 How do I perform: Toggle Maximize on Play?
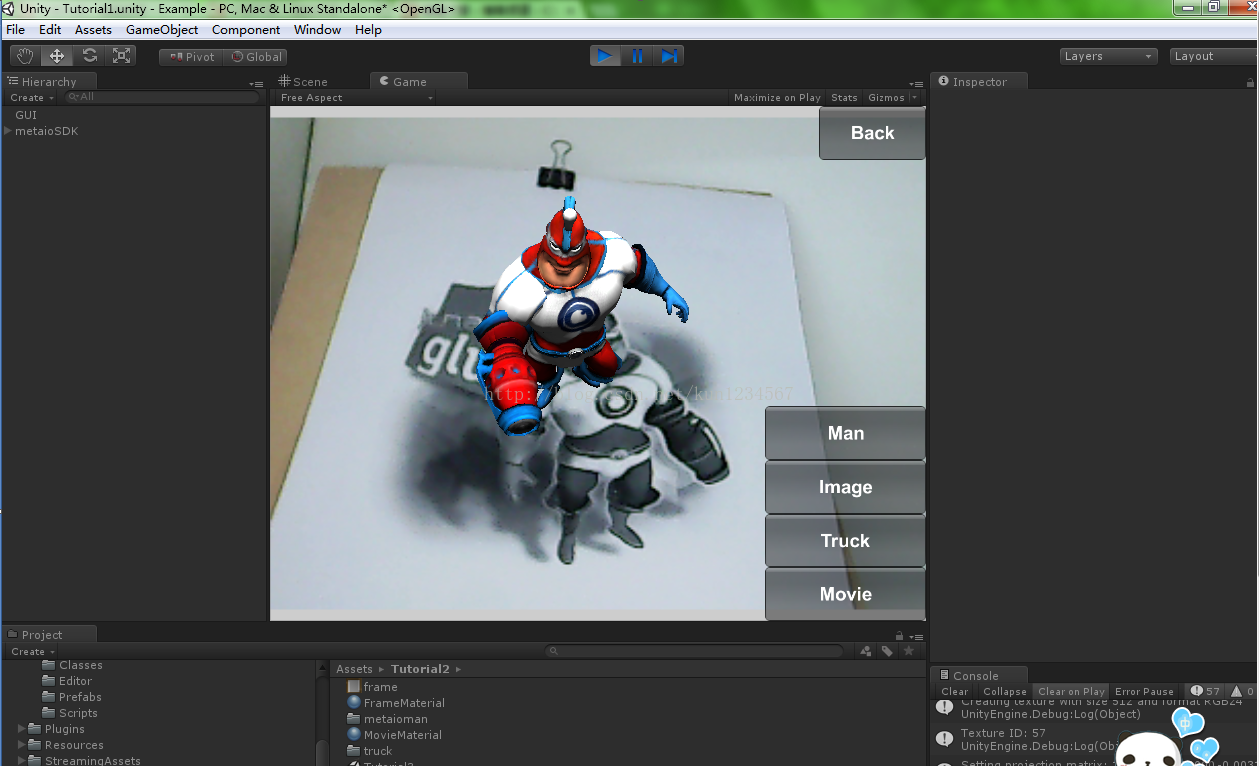(777, 98)
